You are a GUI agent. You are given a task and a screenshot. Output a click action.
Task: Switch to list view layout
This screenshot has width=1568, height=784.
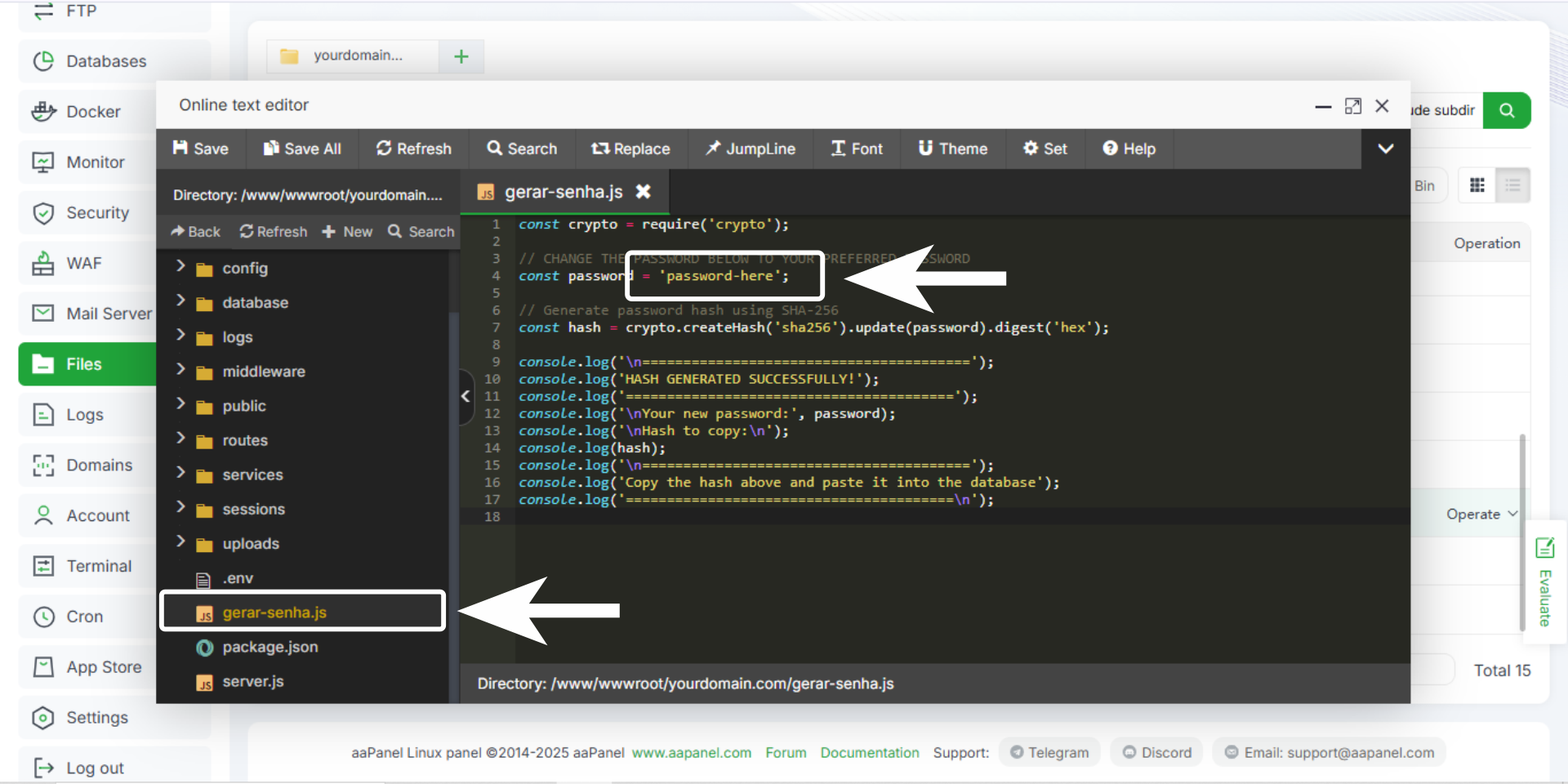1512,185
